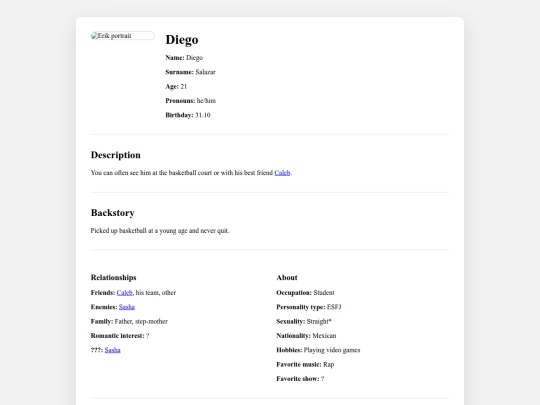The height and width of the screenshot is (405, 540).
Task: Open Sasha link in ???: row
Action: click(113, 350)
